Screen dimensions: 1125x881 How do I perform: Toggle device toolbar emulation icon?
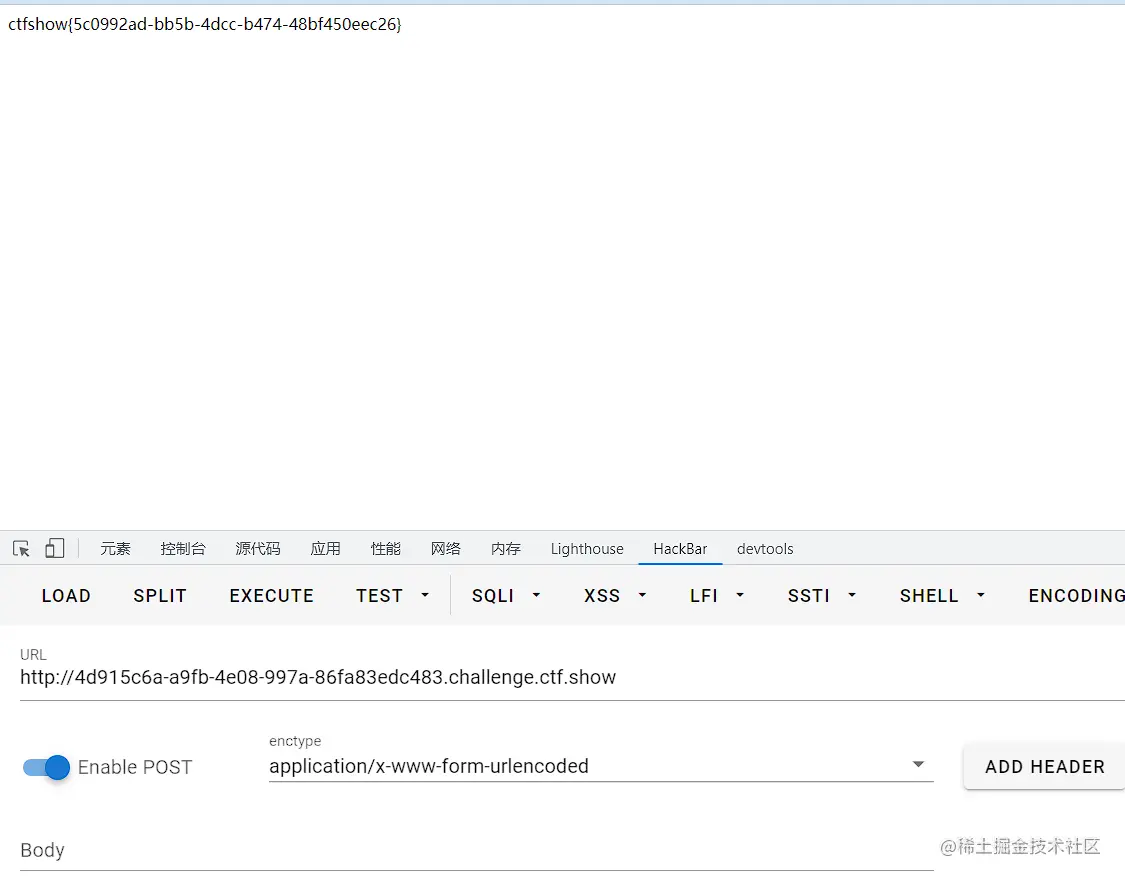coord(55,549)
